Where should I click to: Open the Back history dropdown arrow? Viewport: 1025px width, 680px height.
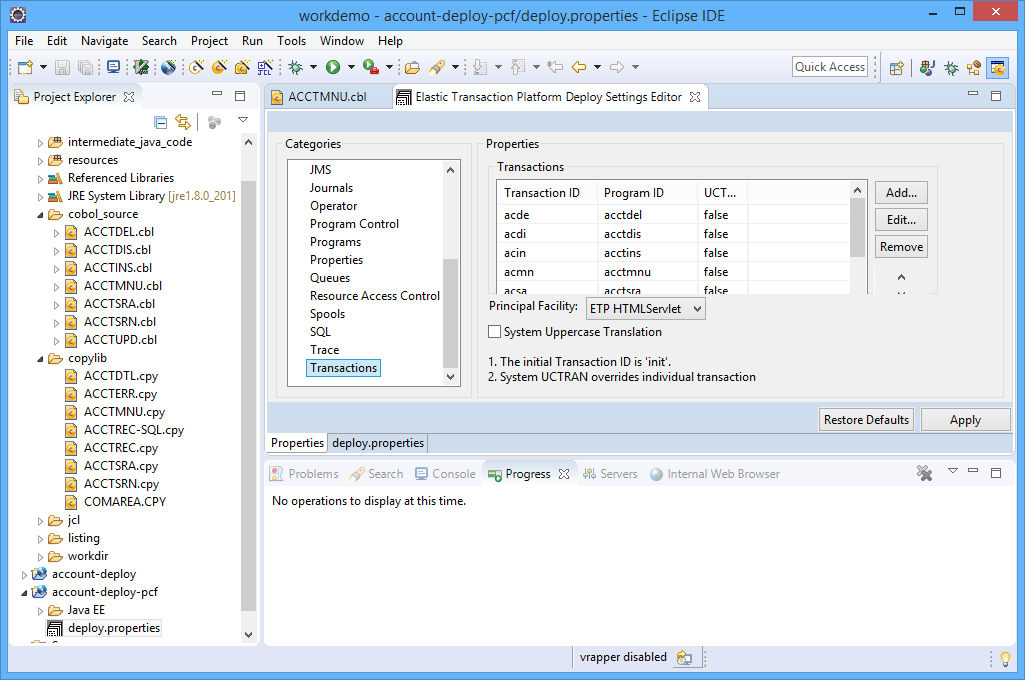pos(597,67)
